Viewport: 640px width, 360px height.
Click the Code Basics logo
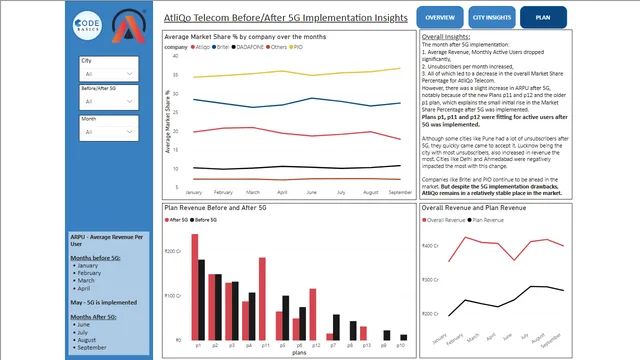pos(87,25)
